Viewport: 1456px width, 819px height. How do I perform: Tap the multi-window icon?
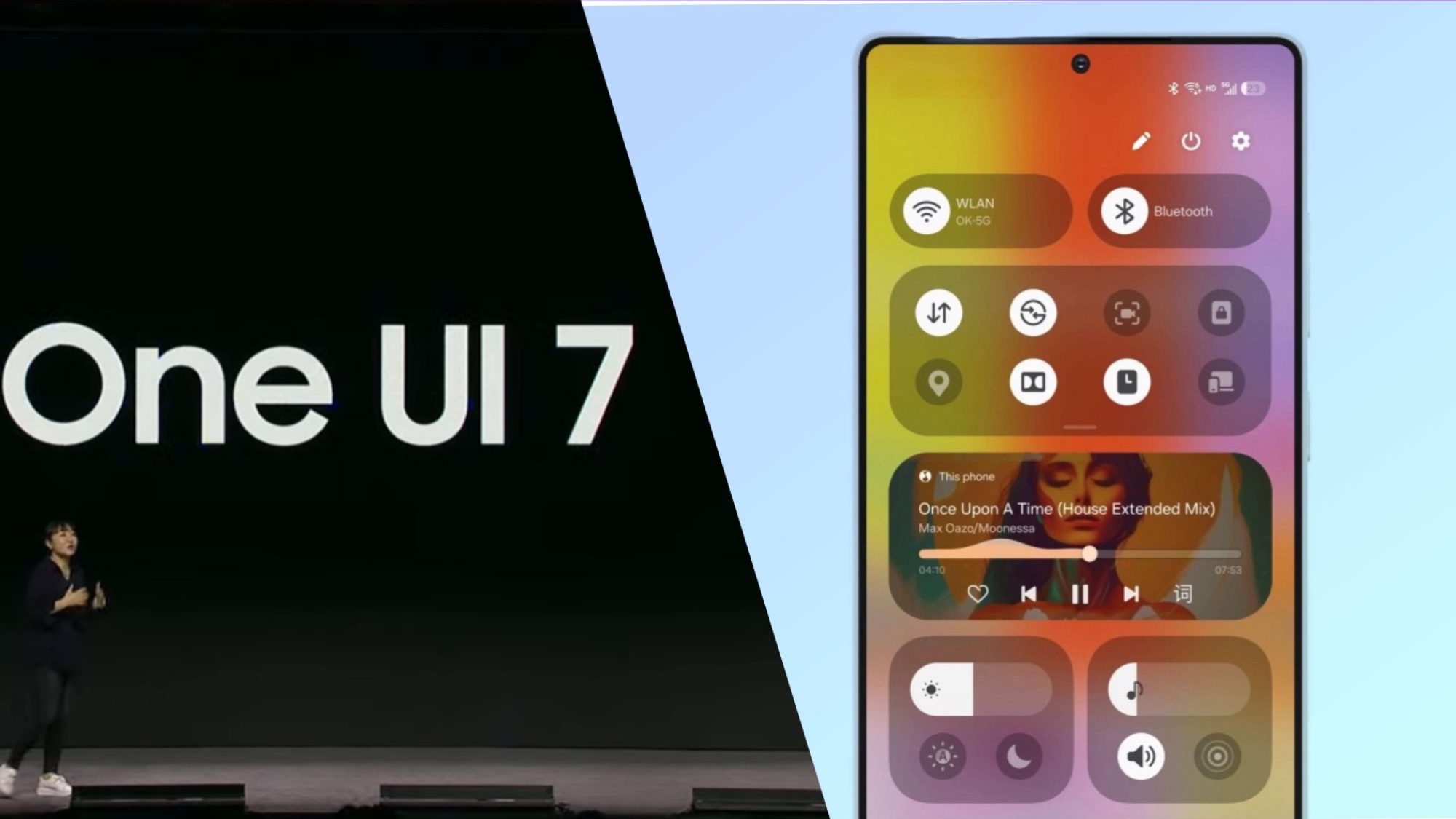click(1222, 383)
